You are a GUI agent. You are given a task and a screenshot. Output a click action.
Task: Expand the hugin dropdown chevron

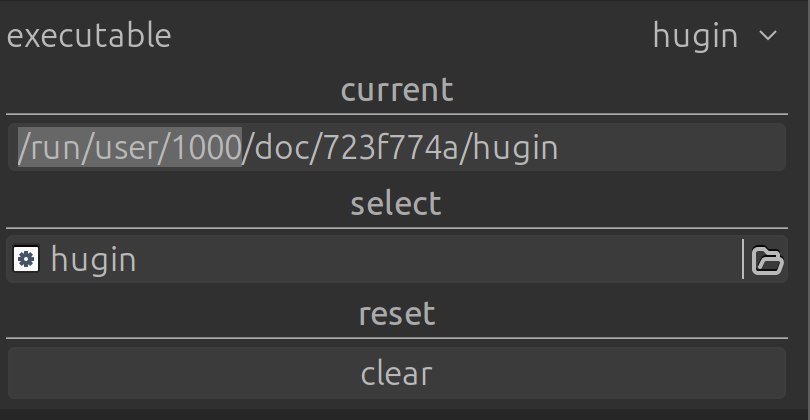[x=768, y=36]
